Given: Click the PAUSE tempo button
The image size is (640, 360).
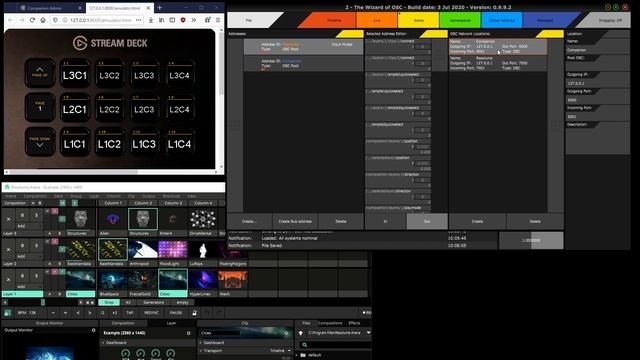Looking at the screenshot, I should click(176, 313).
